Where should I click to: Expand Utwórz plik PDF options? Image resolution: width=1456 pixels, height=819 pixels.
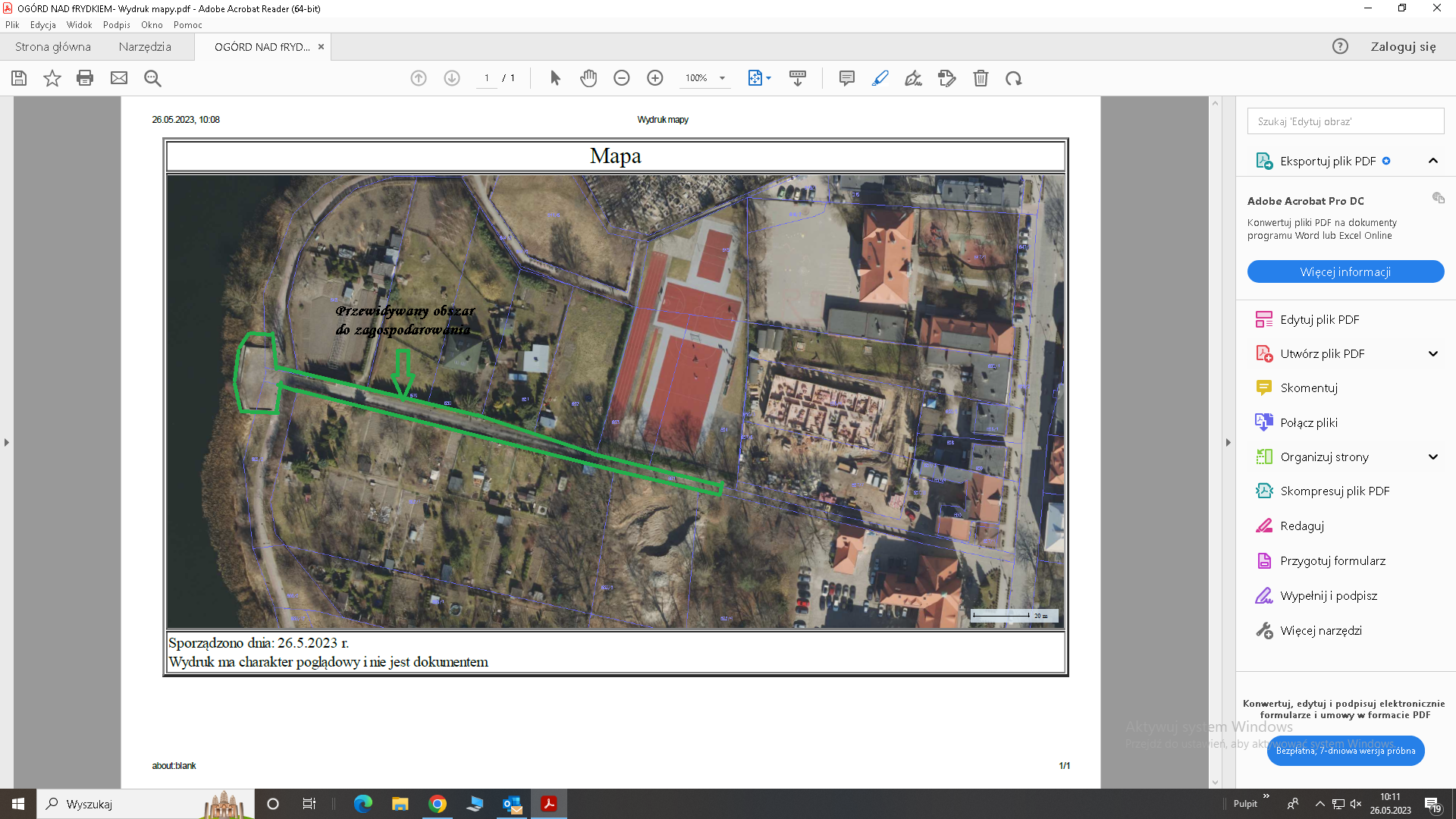pyautogui.click(x=1432, y=353)
